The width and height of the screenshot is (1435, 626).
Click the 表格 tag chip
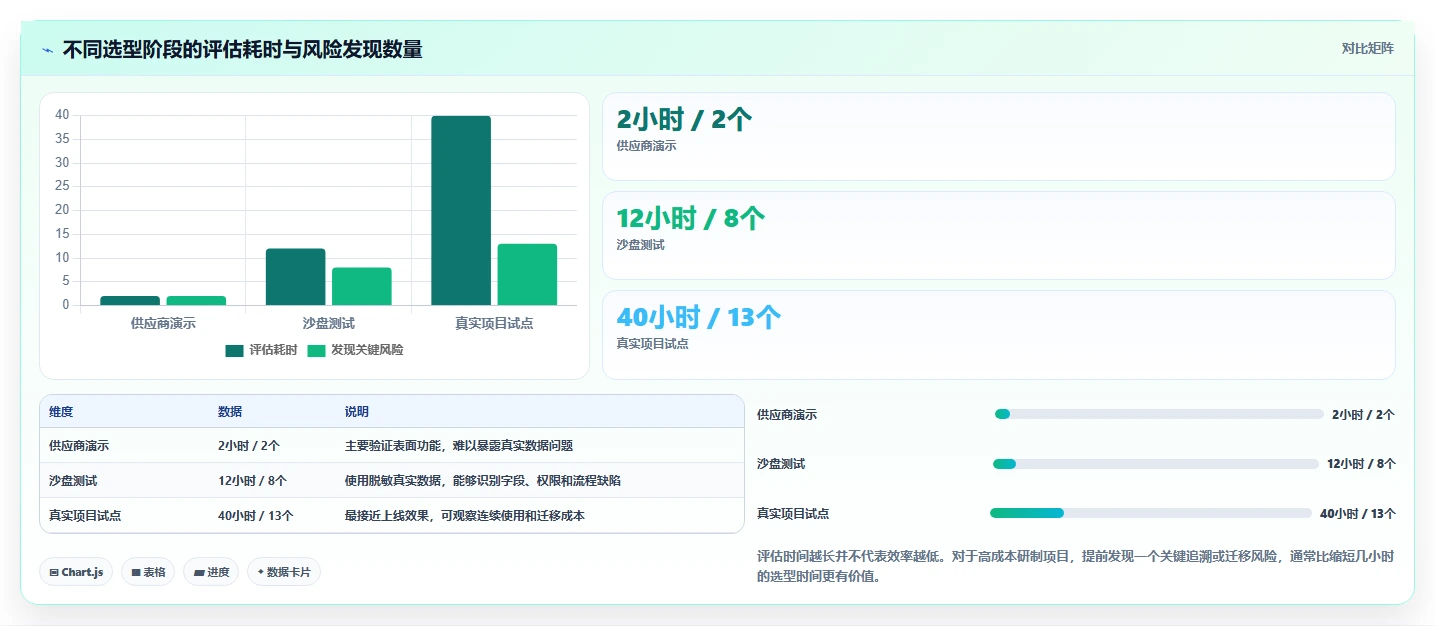[x=148, y=572]
